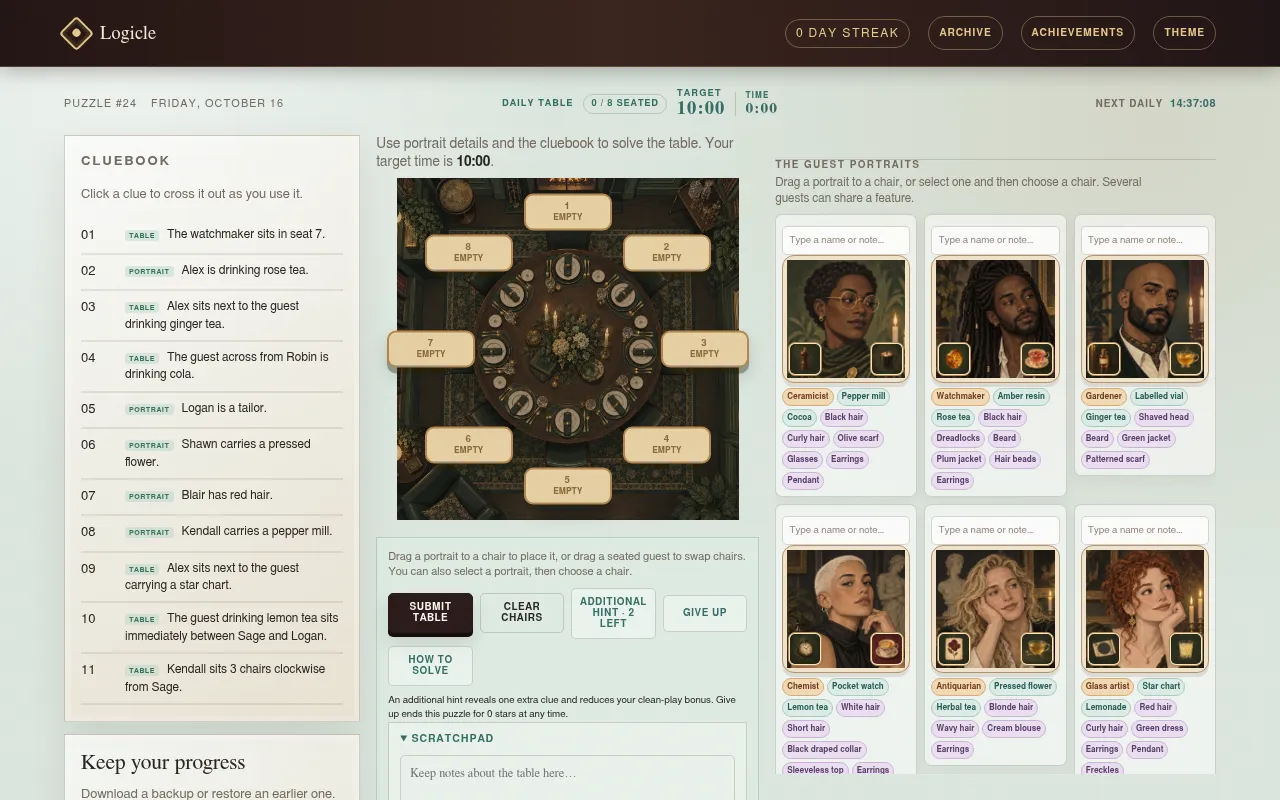Click the rose tea cup icon on the Watchmaker portrait
This screenshot has width=1280, height=800.
point(1037,358)
